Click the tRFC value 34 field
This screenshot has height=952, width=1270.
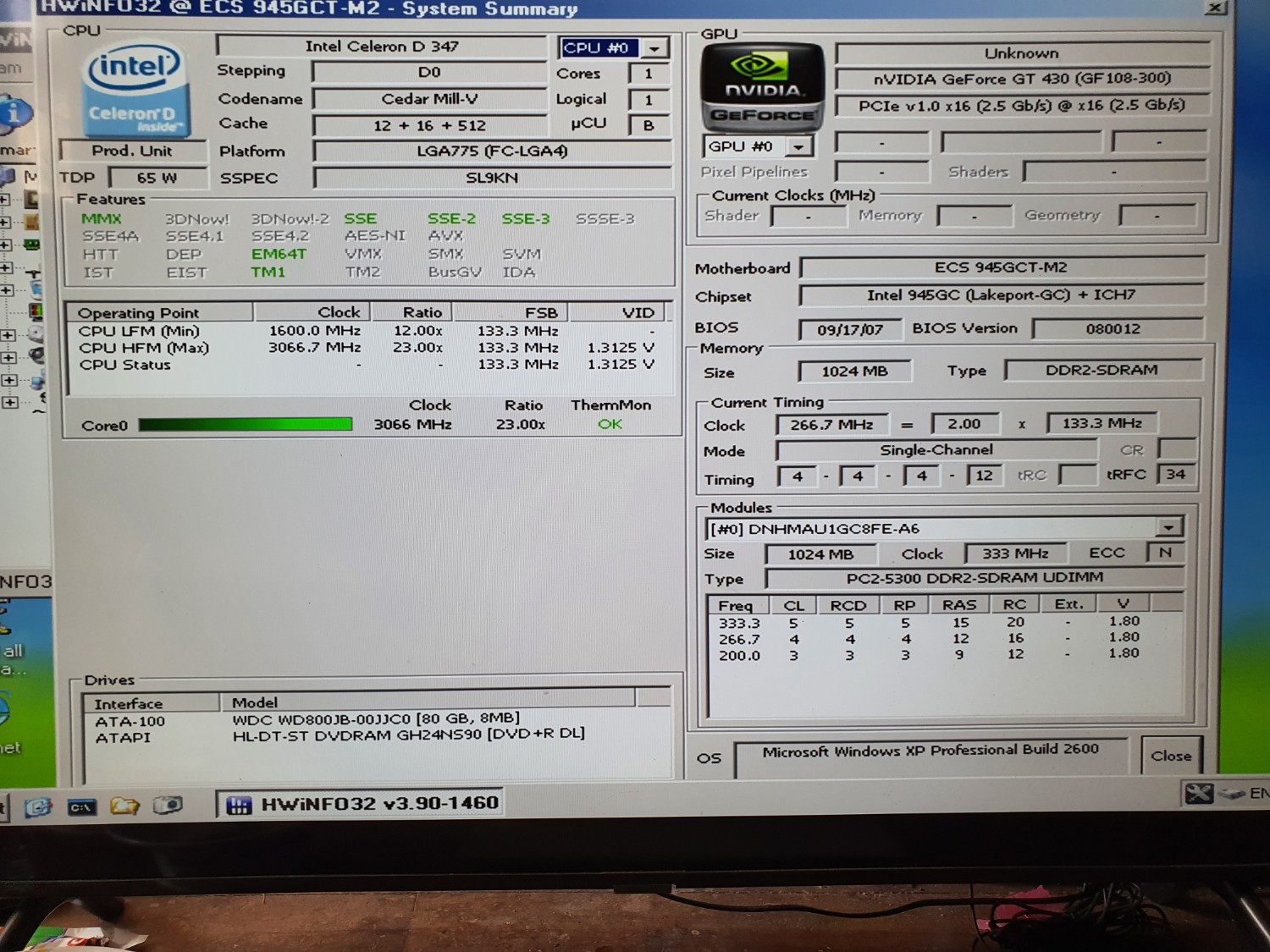tap(1176, 474)
